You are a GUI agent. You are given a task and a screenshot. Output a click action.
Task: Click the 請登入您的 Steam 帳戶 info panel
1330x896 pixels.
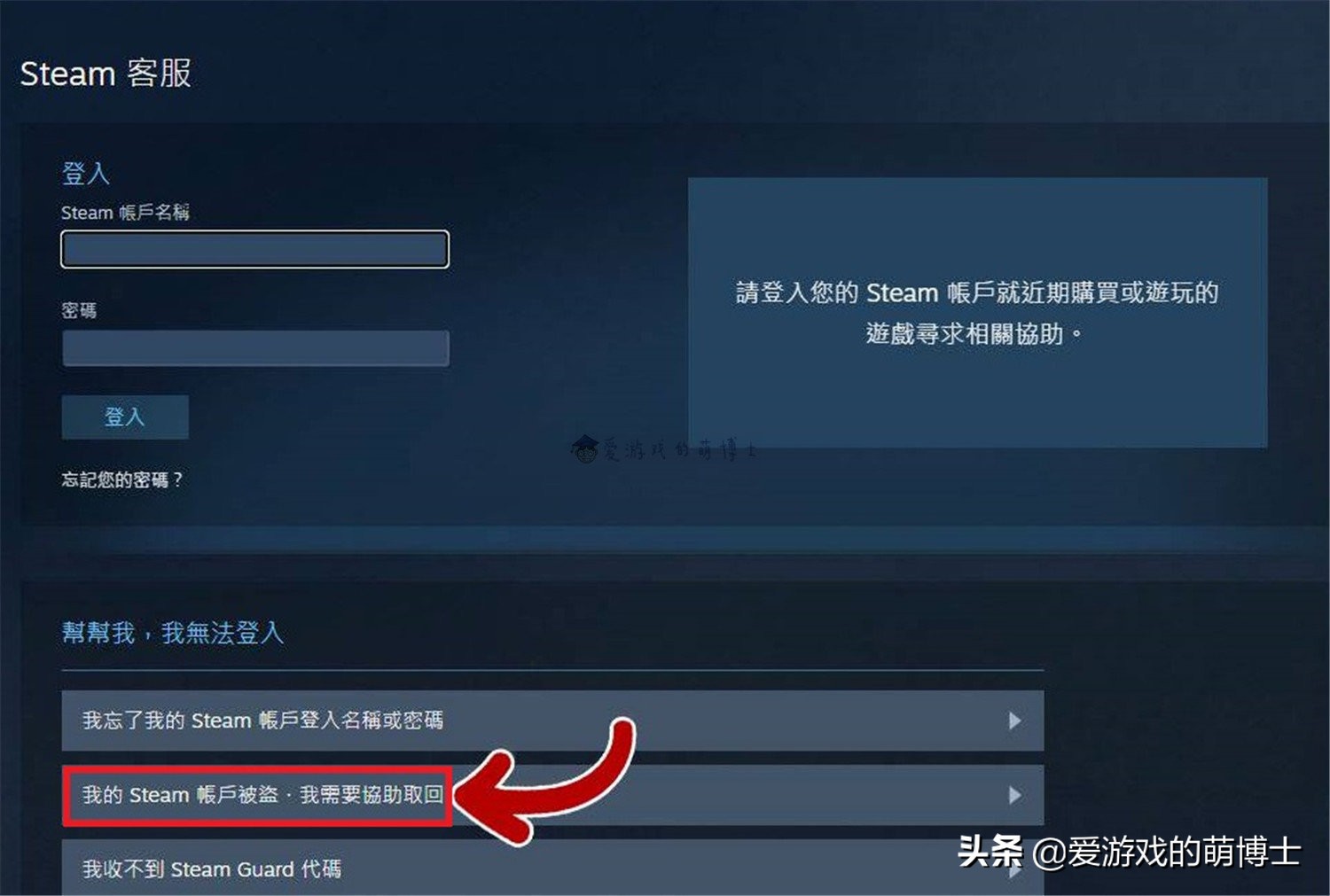click(x=977, y=313)
